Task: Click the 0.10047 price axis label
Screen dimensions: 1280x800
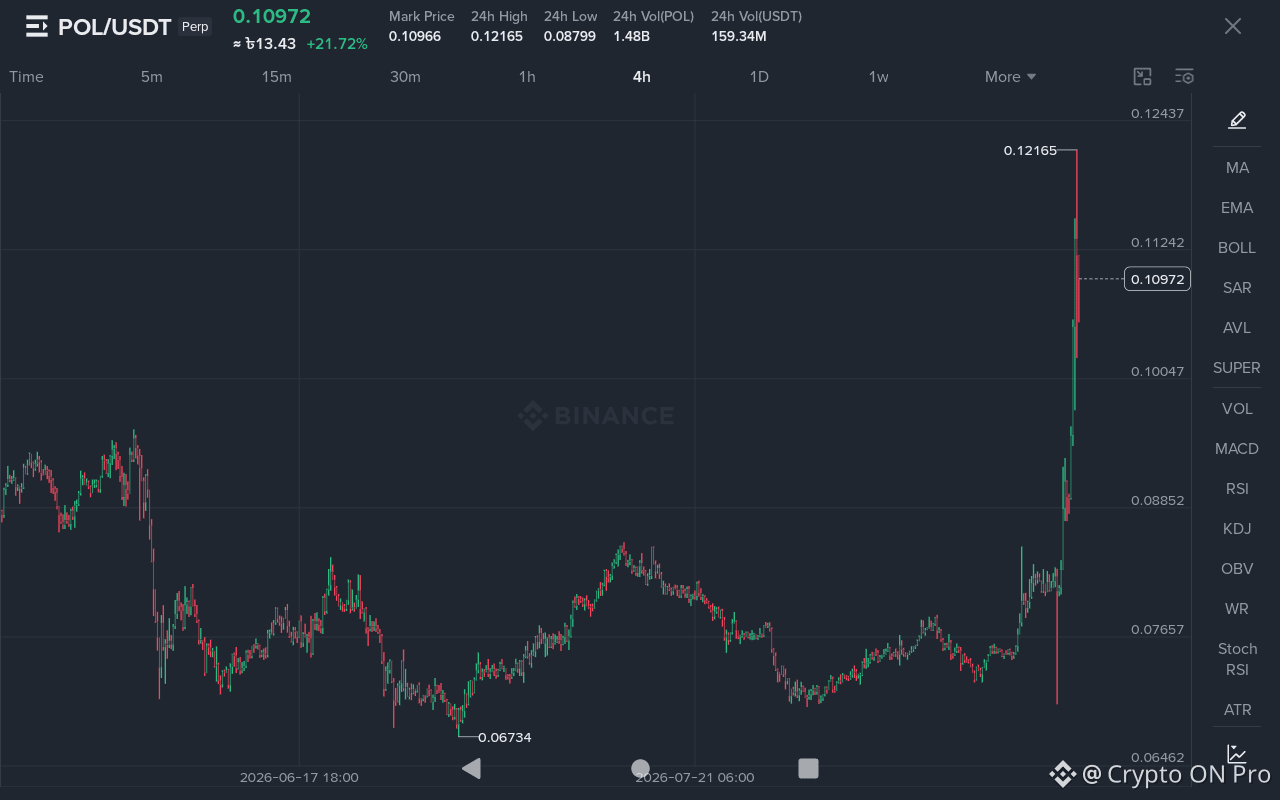Action: (1158, 371)
